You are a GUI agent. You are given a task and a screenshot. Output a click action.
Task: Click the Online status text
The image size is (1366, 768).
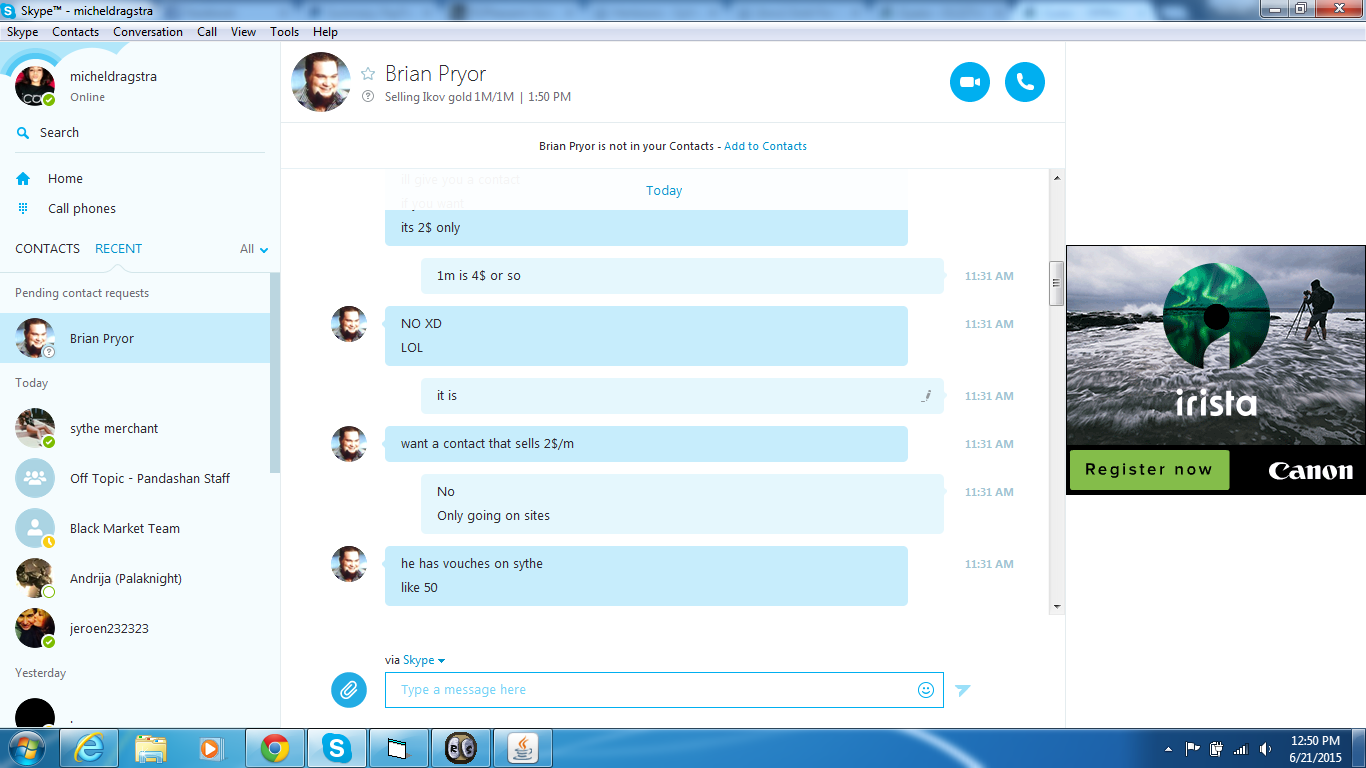[87, 97]
